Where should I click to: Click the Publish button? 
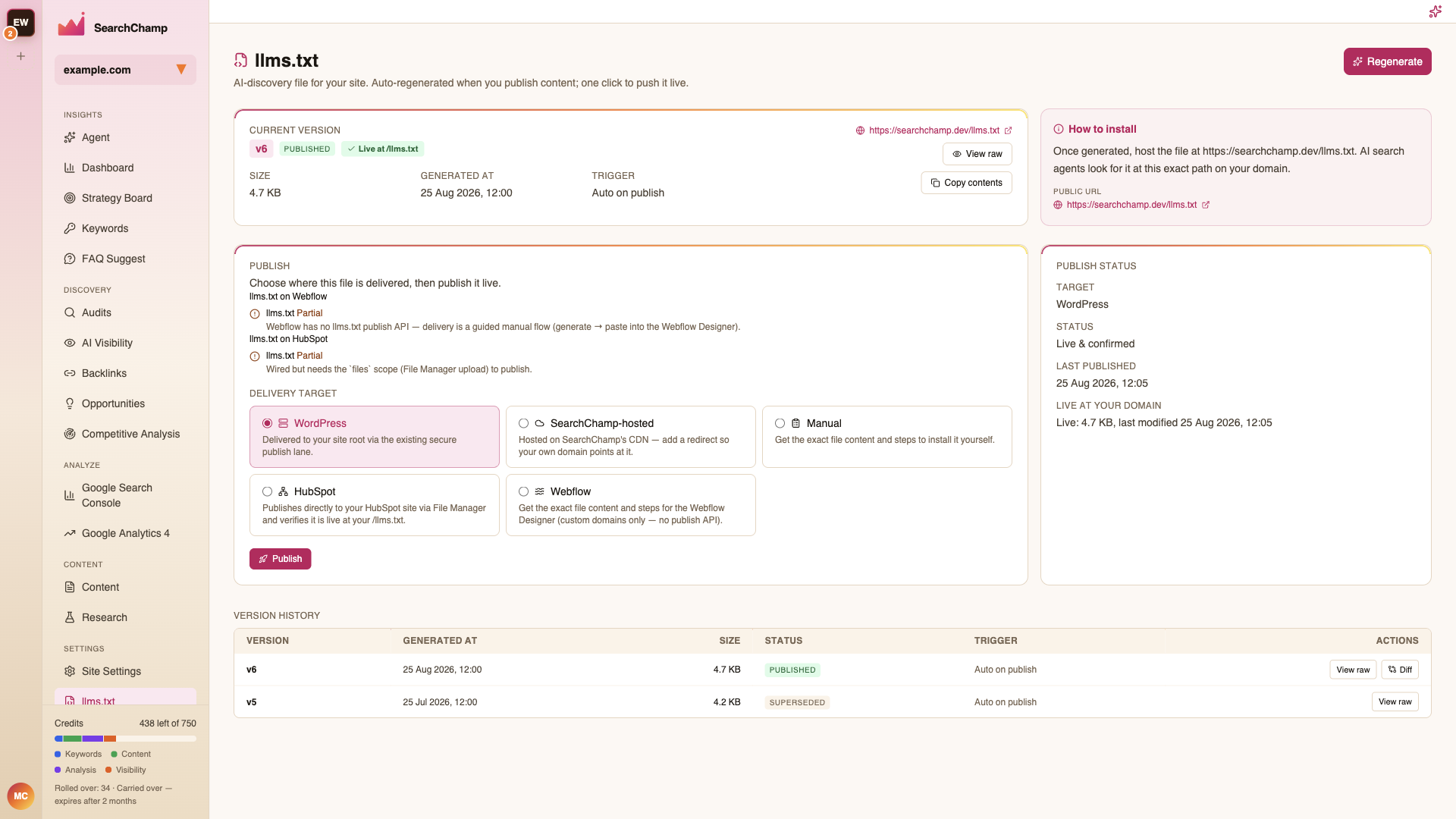(280, 559)
